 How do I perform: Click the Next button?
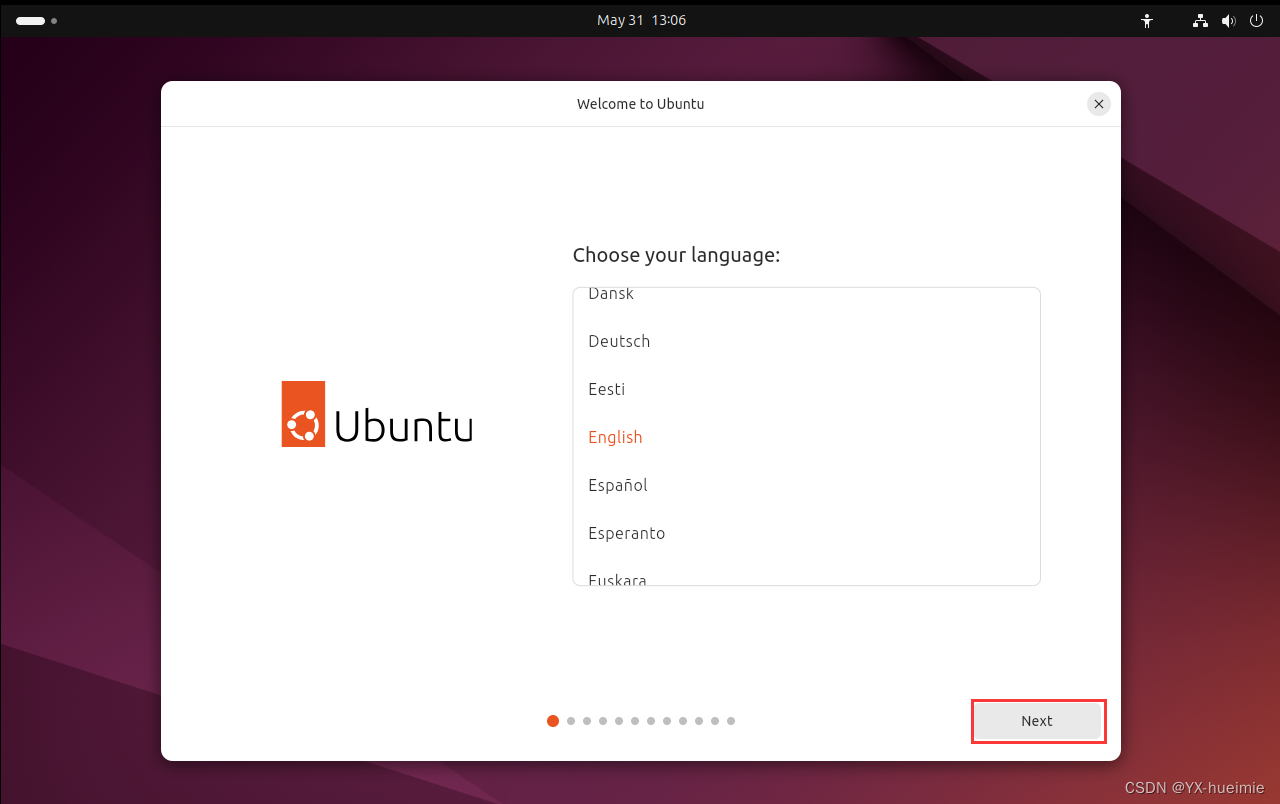(x=1038, y=721)
